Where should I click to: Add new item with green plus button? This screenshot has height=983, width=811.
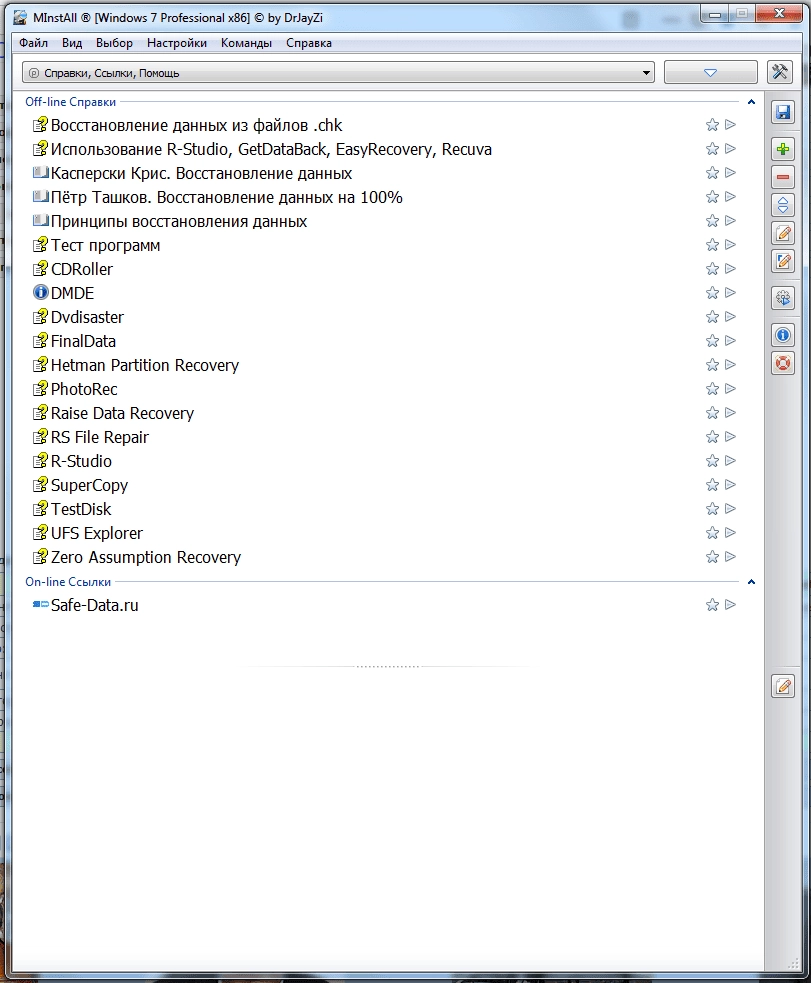[783, 149]
